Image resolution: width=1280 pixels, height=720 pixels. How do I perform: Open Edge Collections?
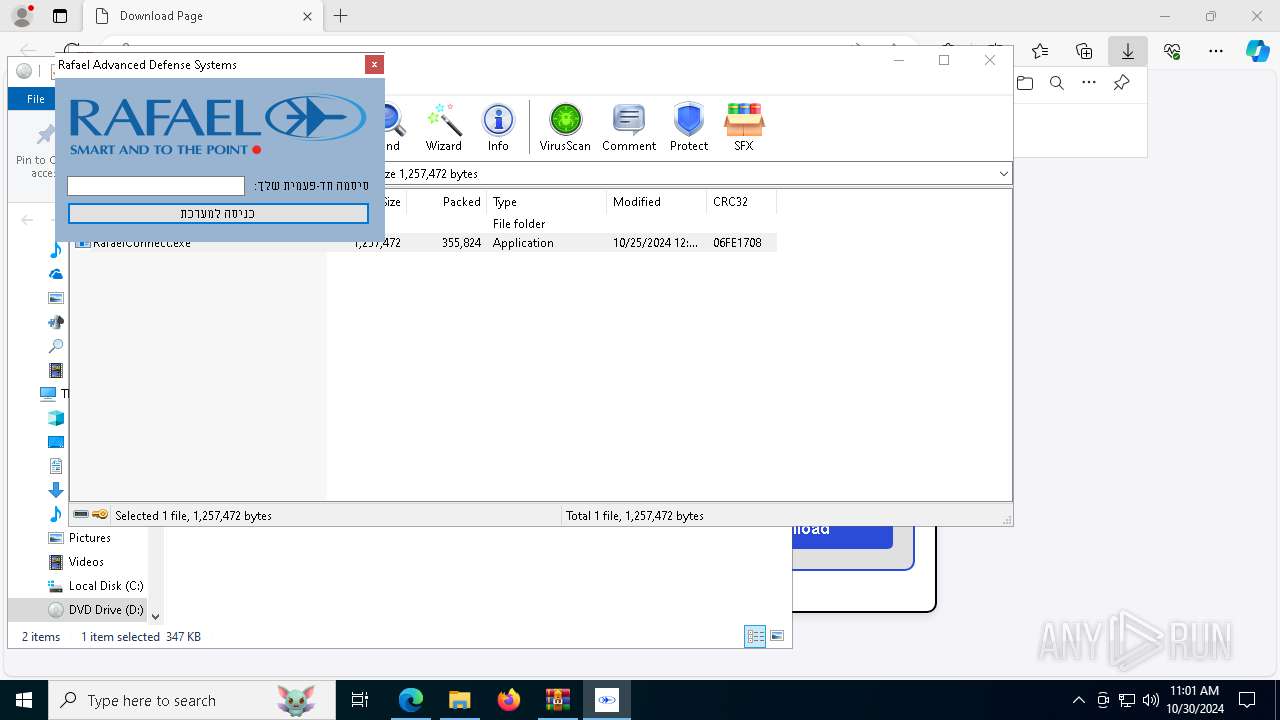pos(1084,51)
